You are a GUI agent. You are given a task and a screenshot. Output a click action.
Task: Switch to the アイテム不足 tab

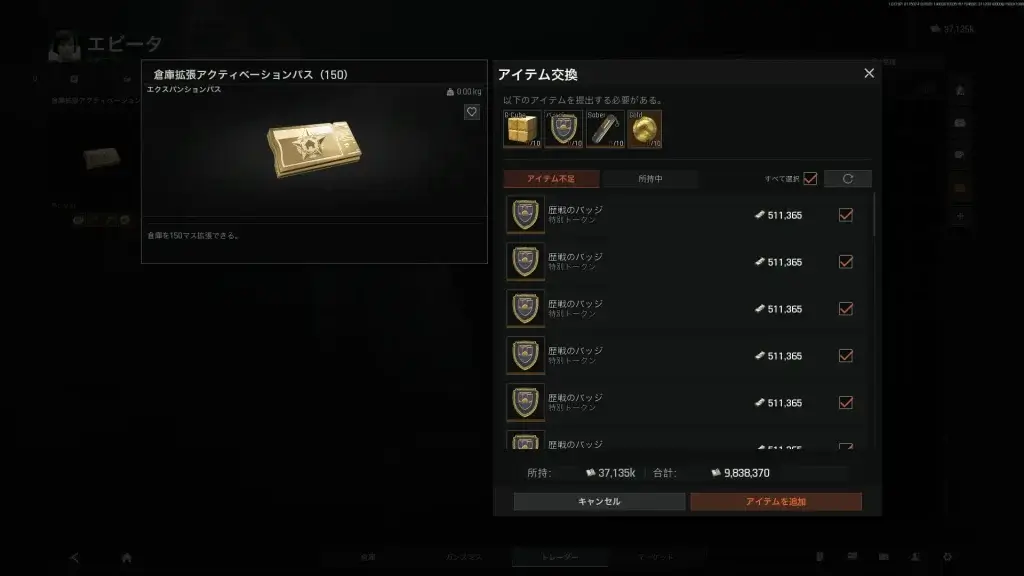pos(551,179)
